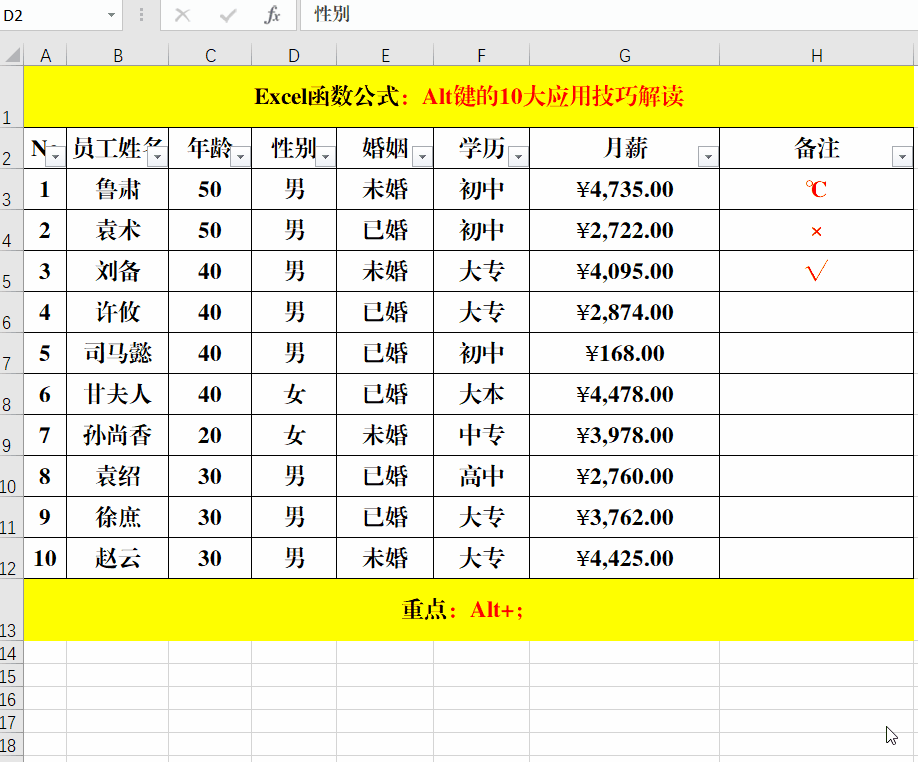Open the filter dropdown for 学历
The image size is (918, 762).
pyautogui.click(x=518, y=156)
